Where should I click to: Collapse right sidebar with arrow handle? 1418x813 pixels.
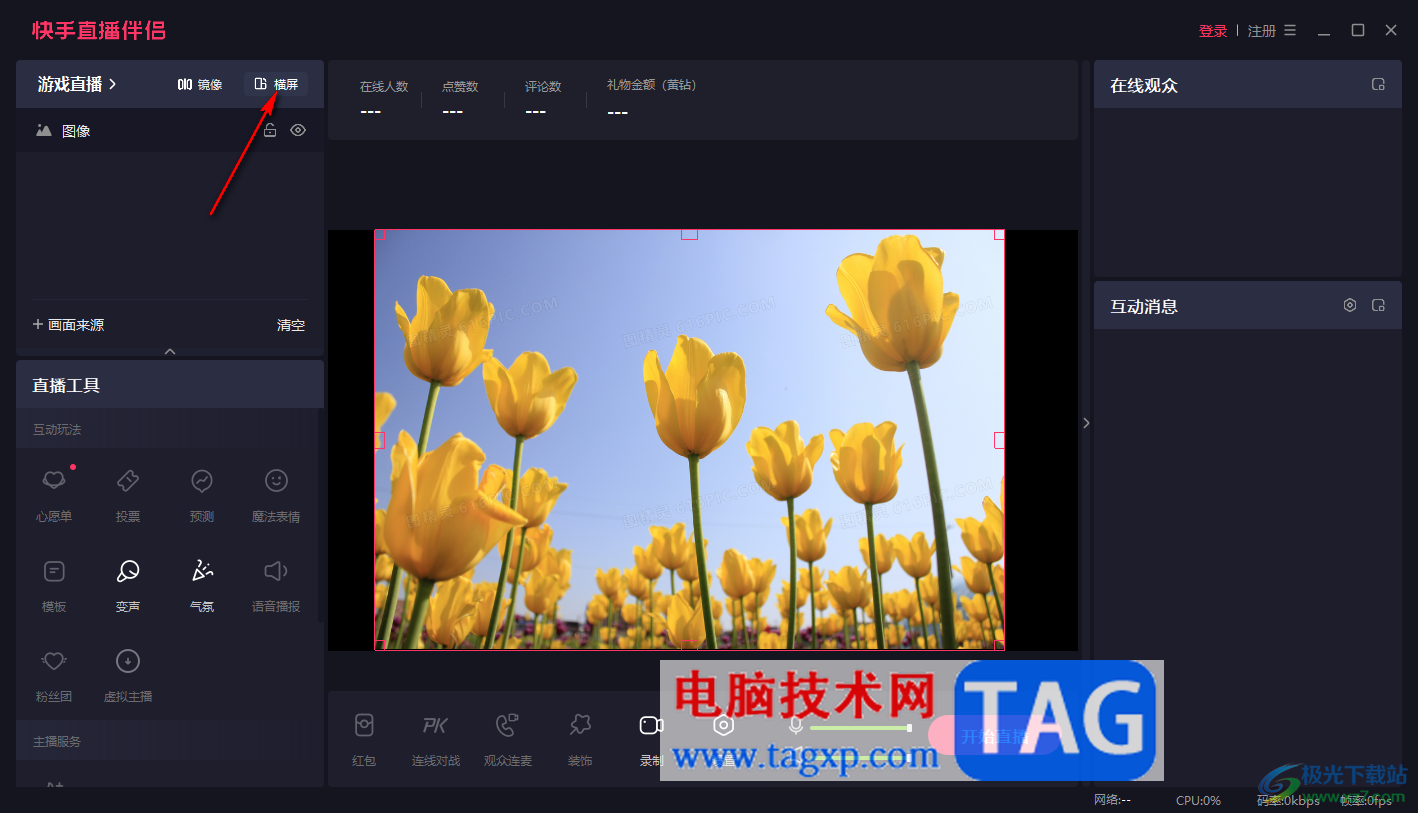tap(1086, 423)
